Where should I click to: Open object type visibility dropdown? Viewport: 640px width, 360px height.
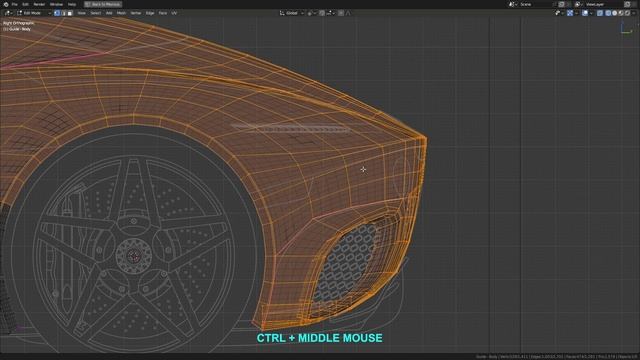coord(560,13)
